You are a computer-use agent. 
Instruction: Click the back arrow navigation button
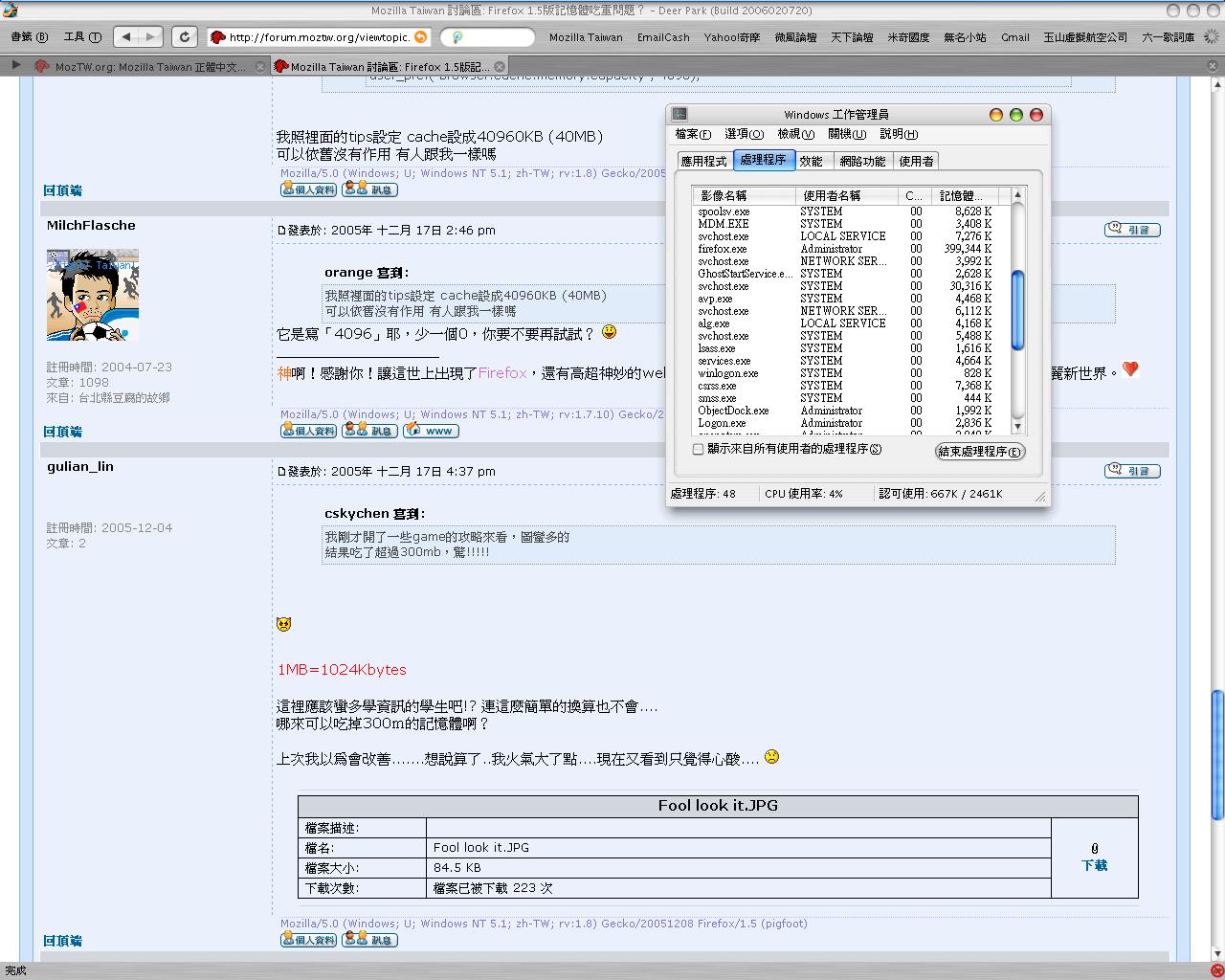[x=126, y=37]
